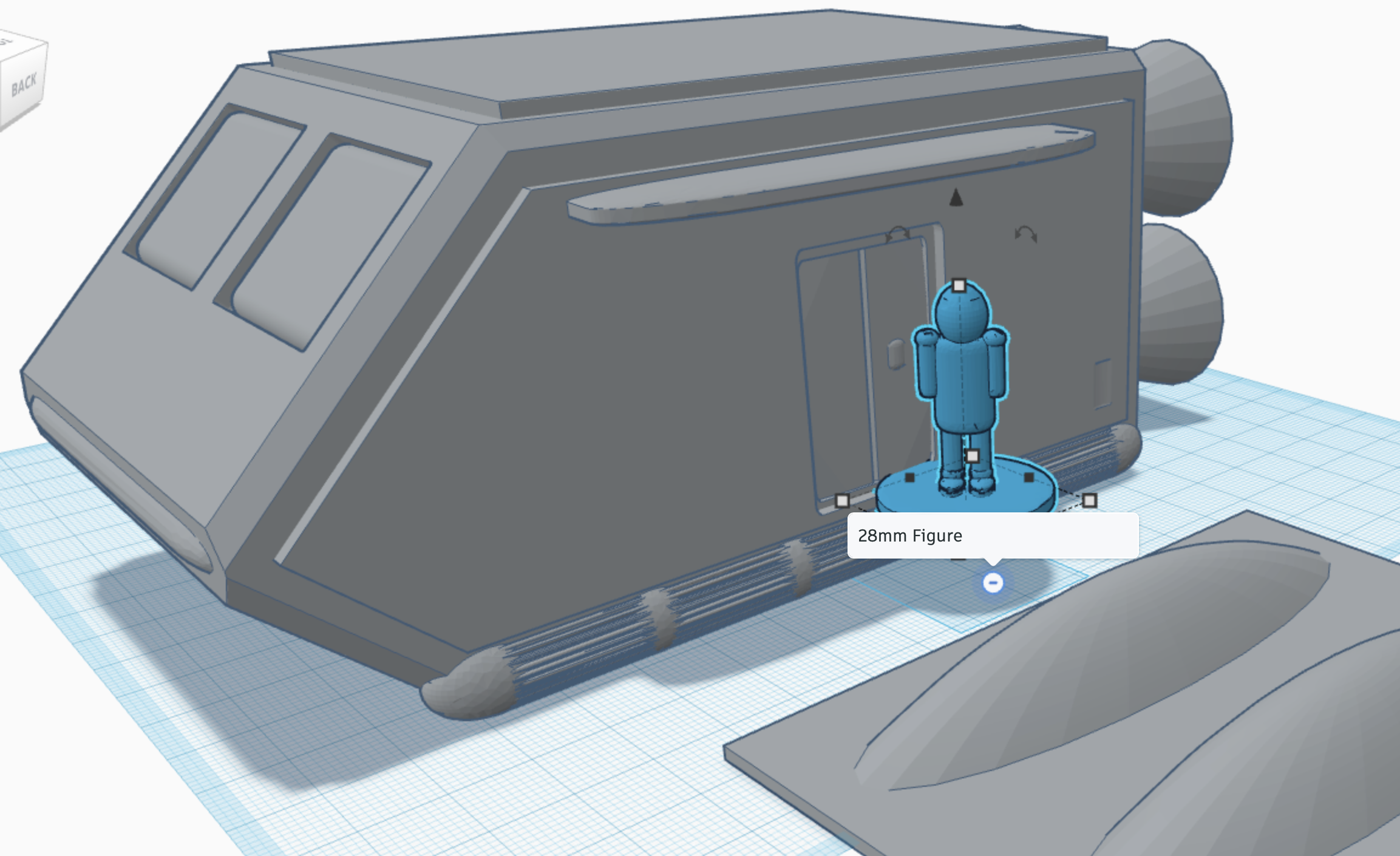Image resolution: width=1400 pixels, height=856 pixels.
Task: Click the right white corner resize handle
Action: click(x=1090, y=501)
